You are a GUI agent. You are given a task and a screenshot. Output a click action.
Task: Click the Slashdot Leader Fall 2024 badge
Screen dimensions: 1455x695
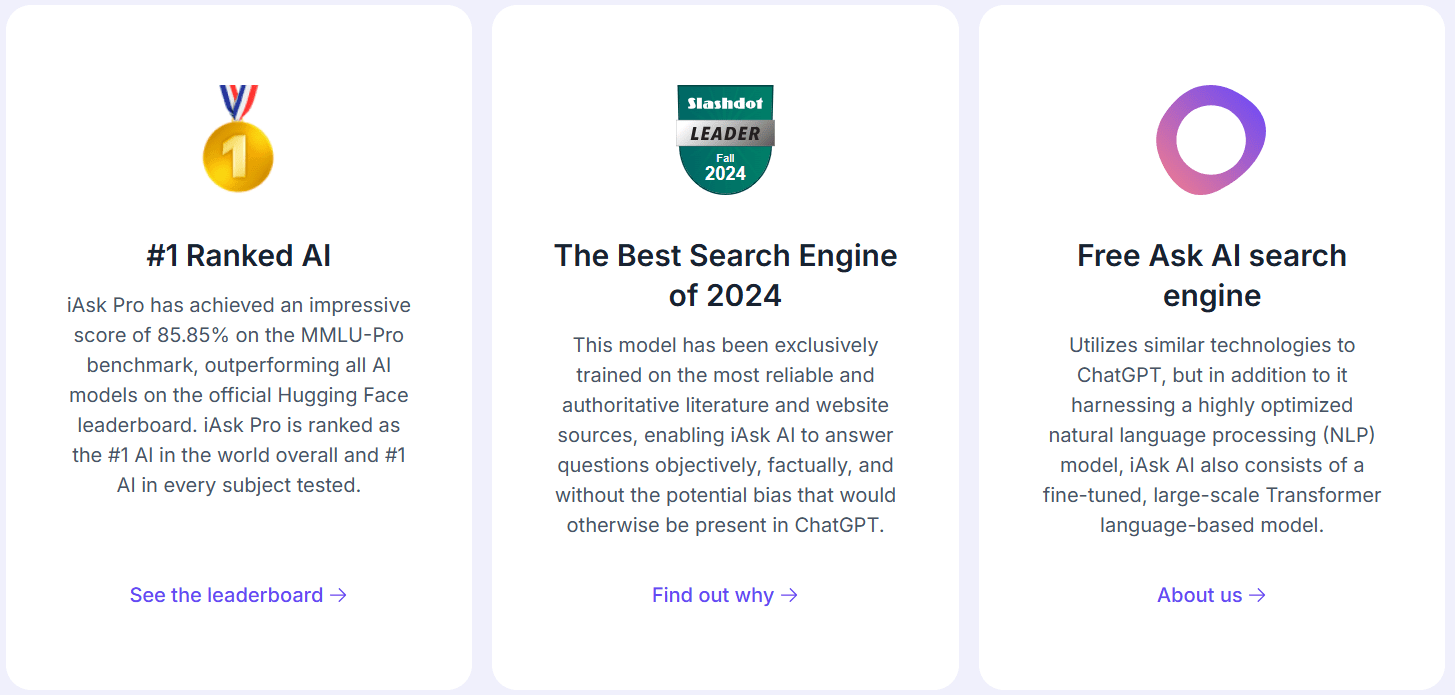[725, 140]
